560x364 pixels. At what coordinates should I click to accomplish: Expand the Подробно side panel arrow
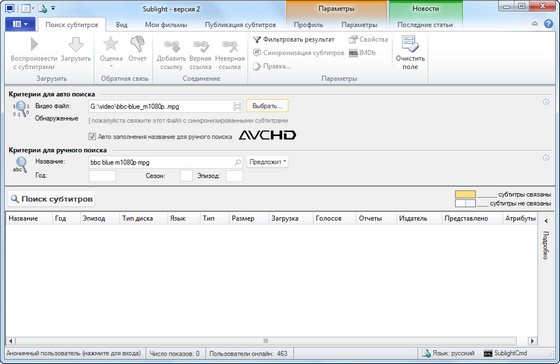(x=546, y=221)
